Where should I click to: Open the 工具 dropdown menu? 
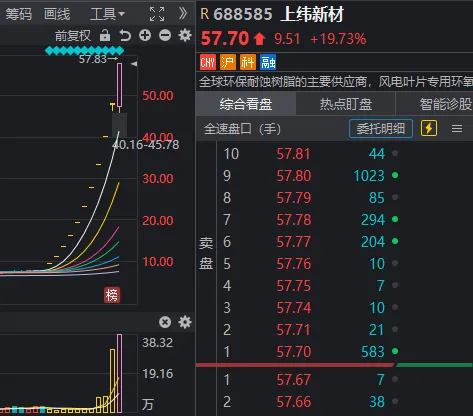tap(107, 14)
